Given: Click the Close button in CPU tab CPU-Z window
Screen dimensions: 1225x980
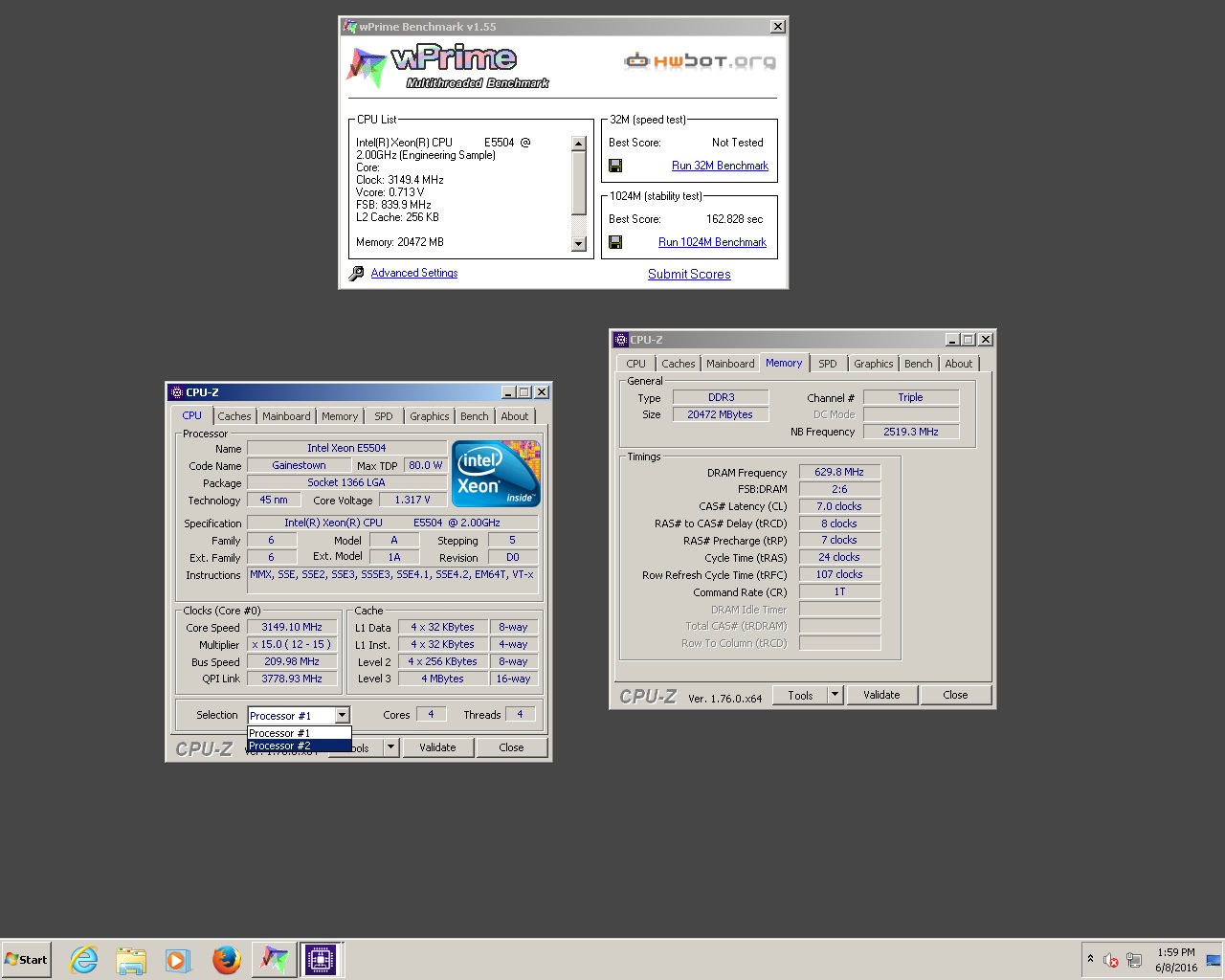Looking at the screenshot, I should tap(511, 747).
